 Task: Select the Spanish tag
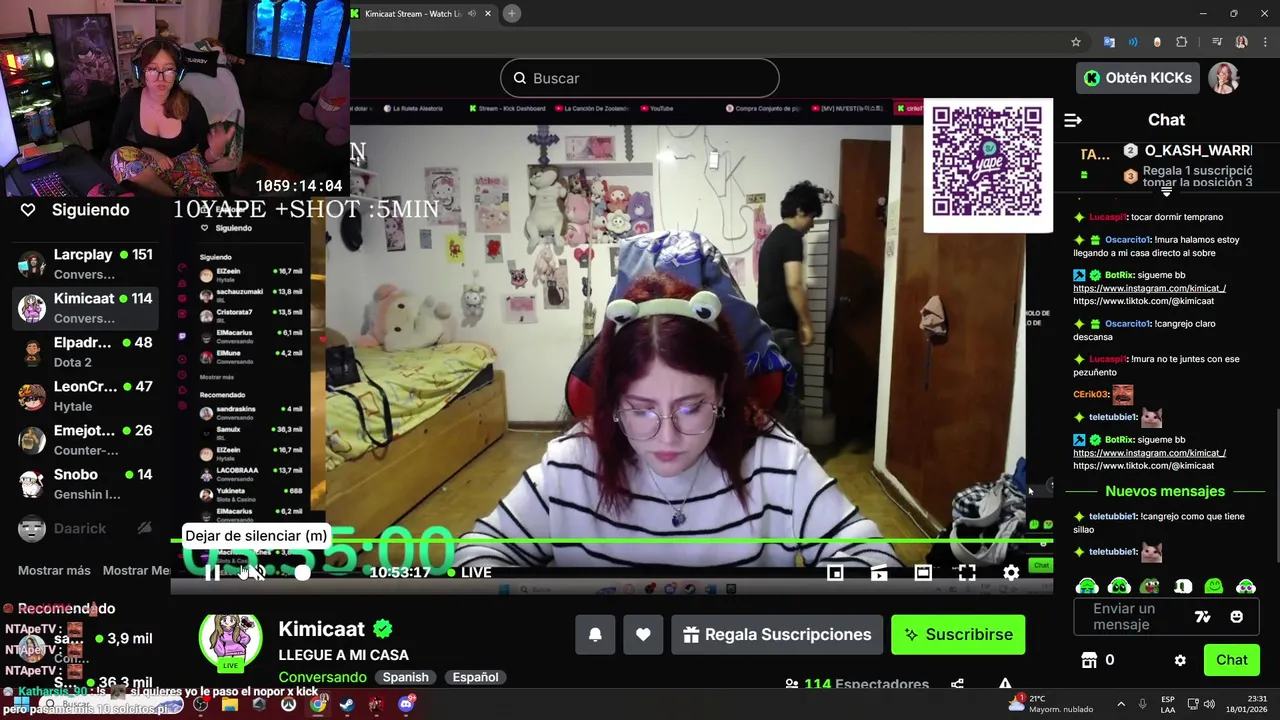[x=405, y=677]
